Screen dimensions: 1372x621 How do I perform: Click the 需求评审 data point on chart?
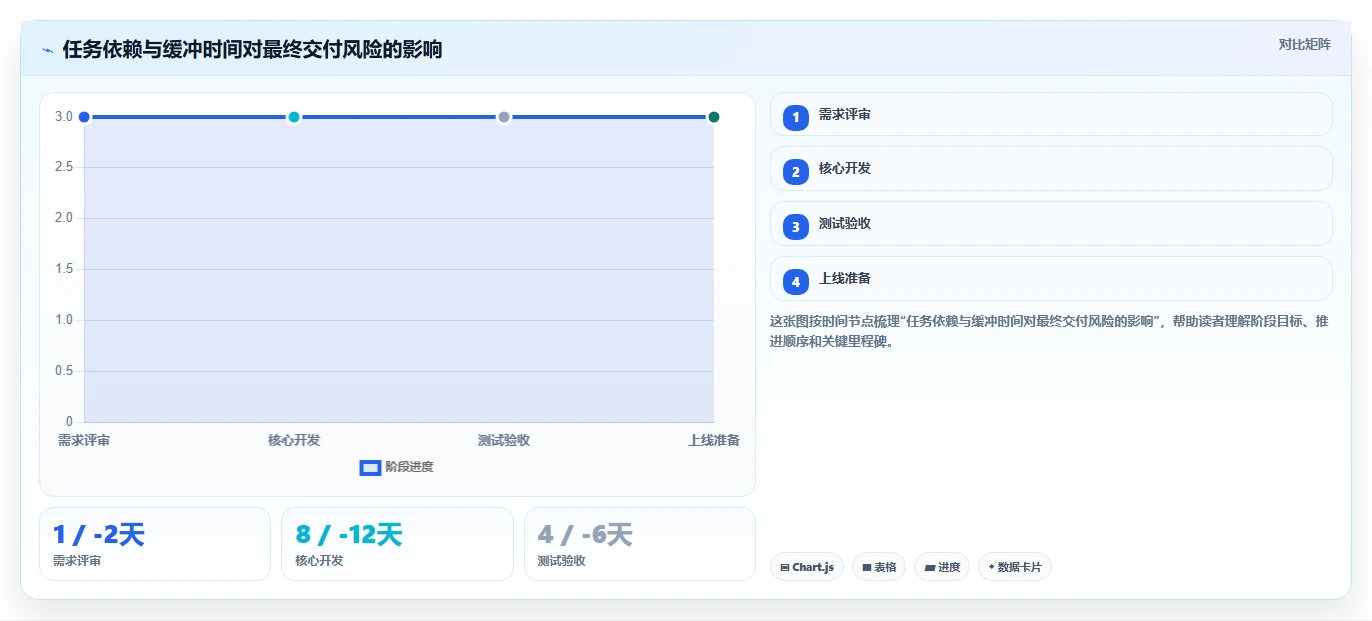tap(84, 117)
